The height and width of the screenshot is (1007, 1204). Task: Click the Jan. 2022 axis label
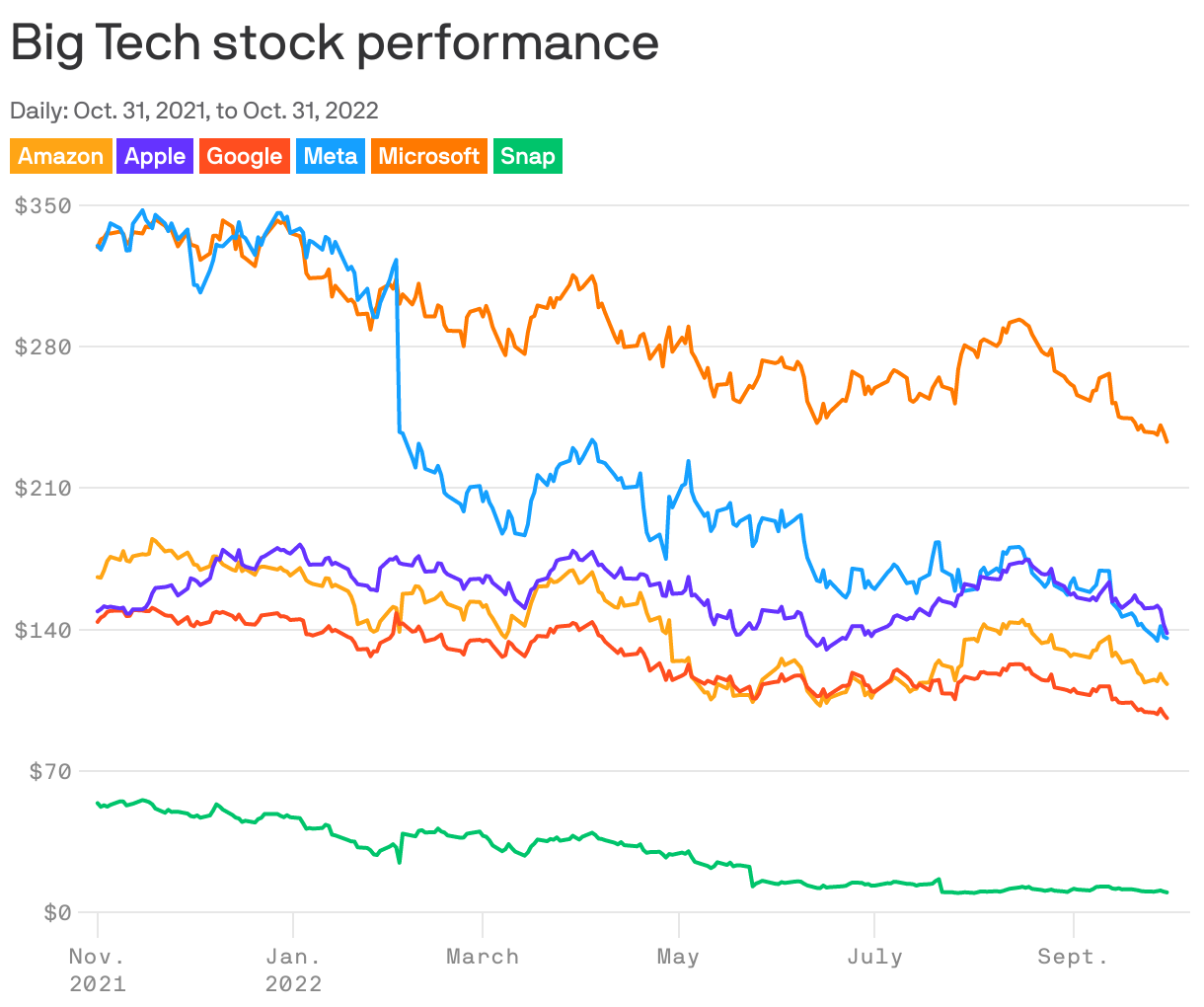[293, 969]
